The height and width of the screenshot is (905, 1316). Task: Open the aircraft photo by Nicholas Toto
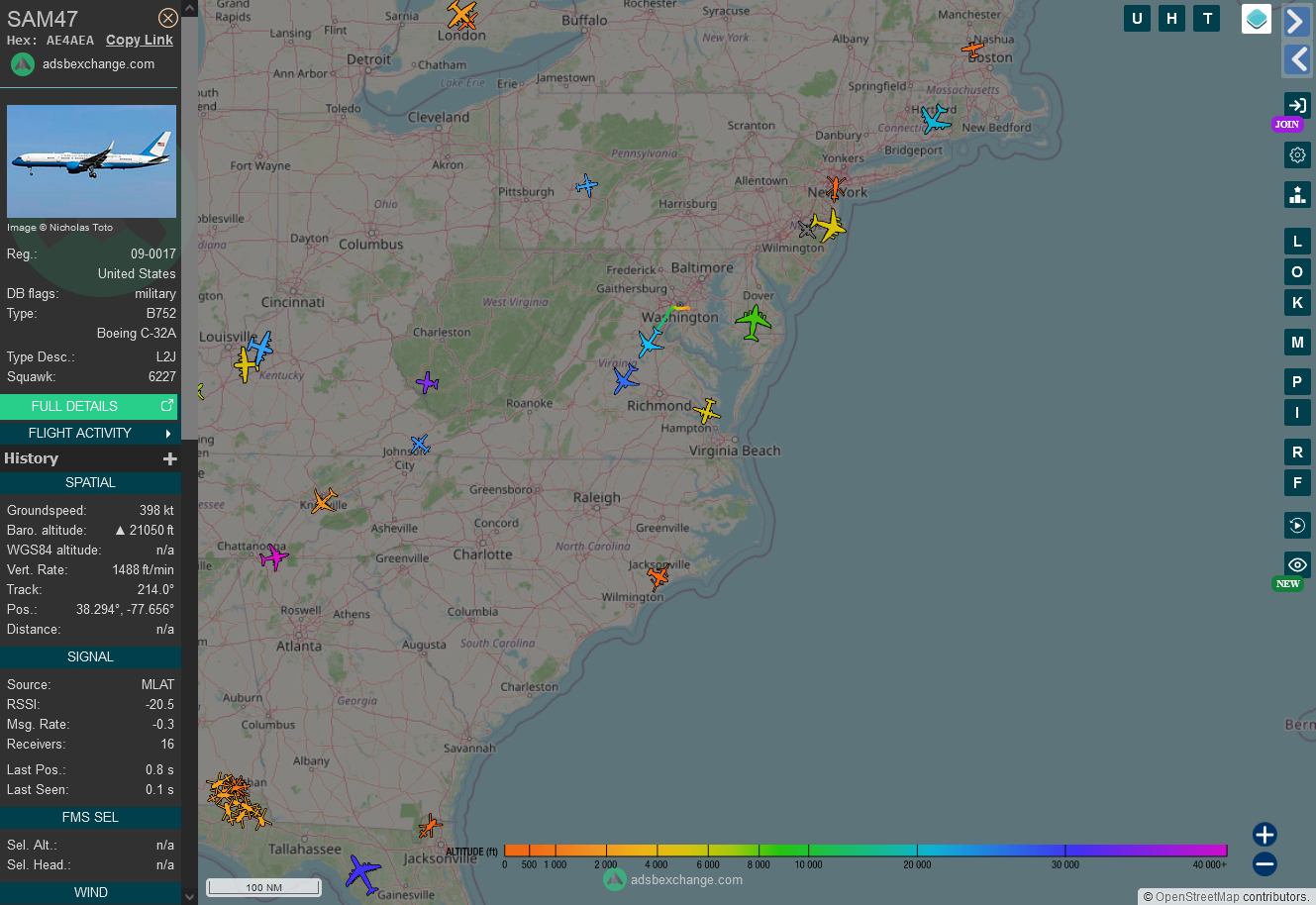[91, 161]
